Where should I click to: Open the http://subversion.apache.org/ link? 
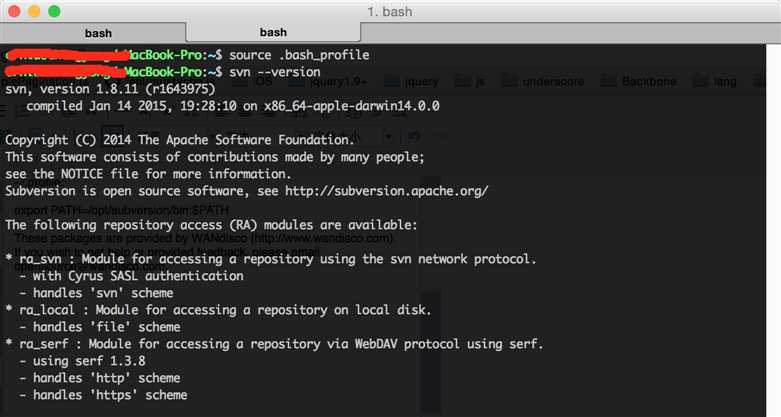tap(387, 191)
